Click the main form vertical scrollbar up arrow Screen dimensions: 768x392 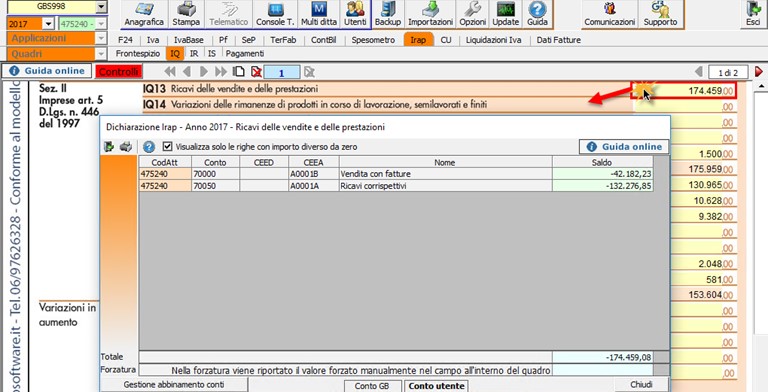[x=762, y=87]
